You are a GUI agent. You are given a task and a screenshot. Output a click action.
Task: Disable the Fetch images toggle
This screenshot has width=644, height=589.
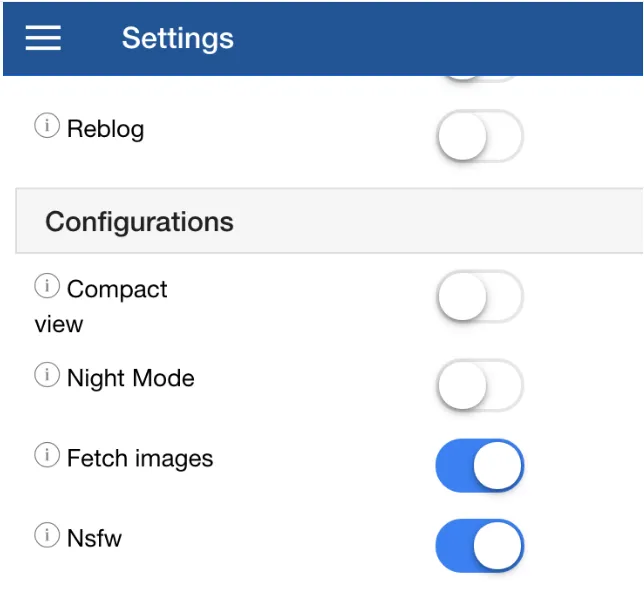(480, 465)
